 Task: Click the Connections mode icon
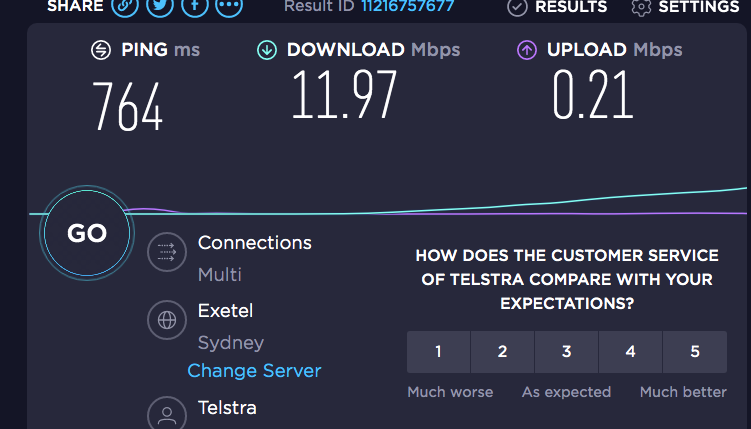167,253
